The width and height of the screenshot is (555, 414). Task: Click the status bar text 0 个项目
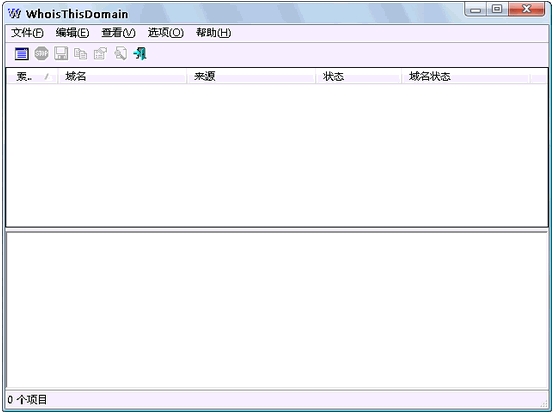27,400
